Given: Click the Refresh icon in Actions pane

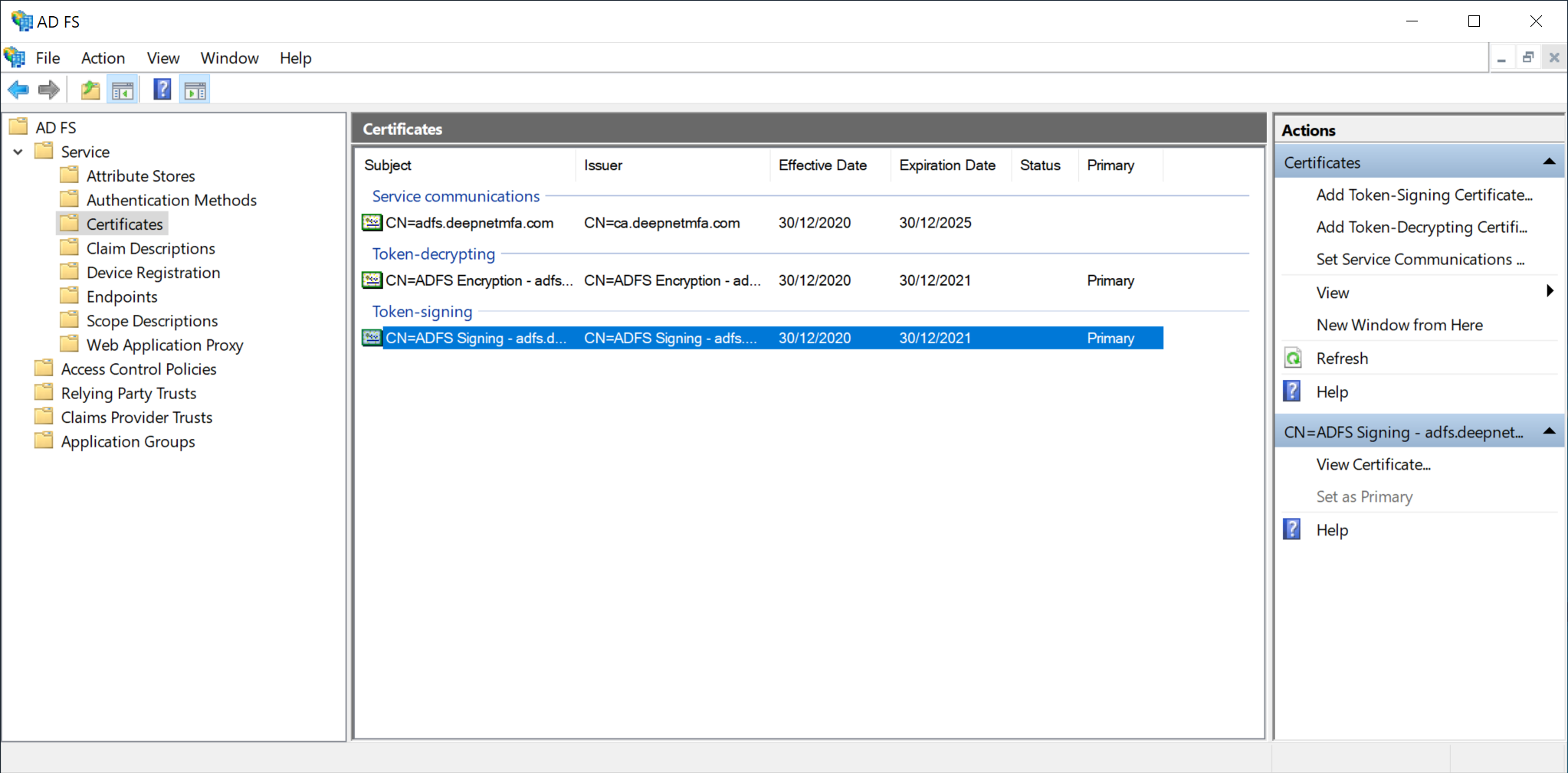Looking at the screenshot, I should click(x=1293, y=359).
